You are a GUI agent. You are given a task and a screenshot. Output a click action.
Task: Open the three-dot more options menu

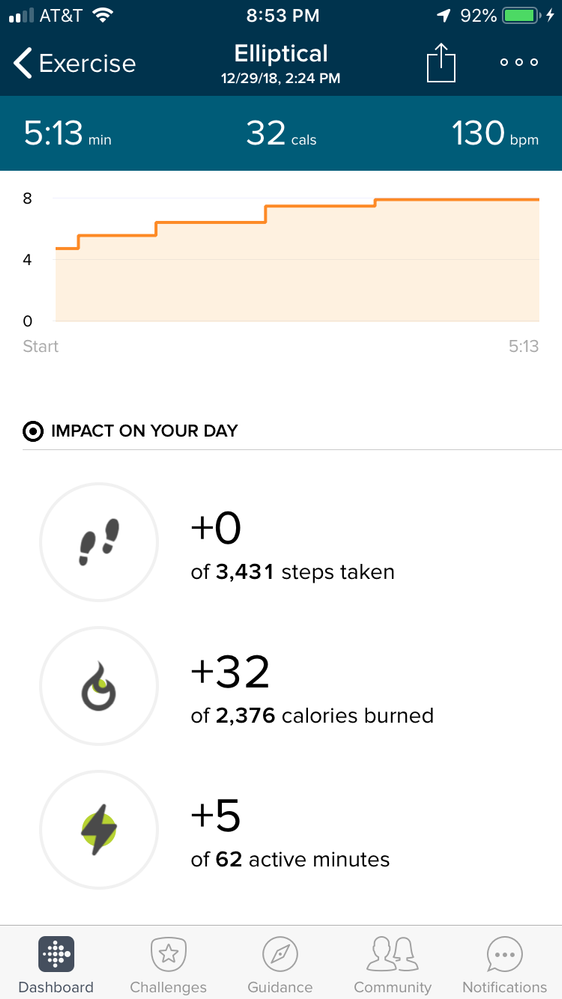coord(519,62)
